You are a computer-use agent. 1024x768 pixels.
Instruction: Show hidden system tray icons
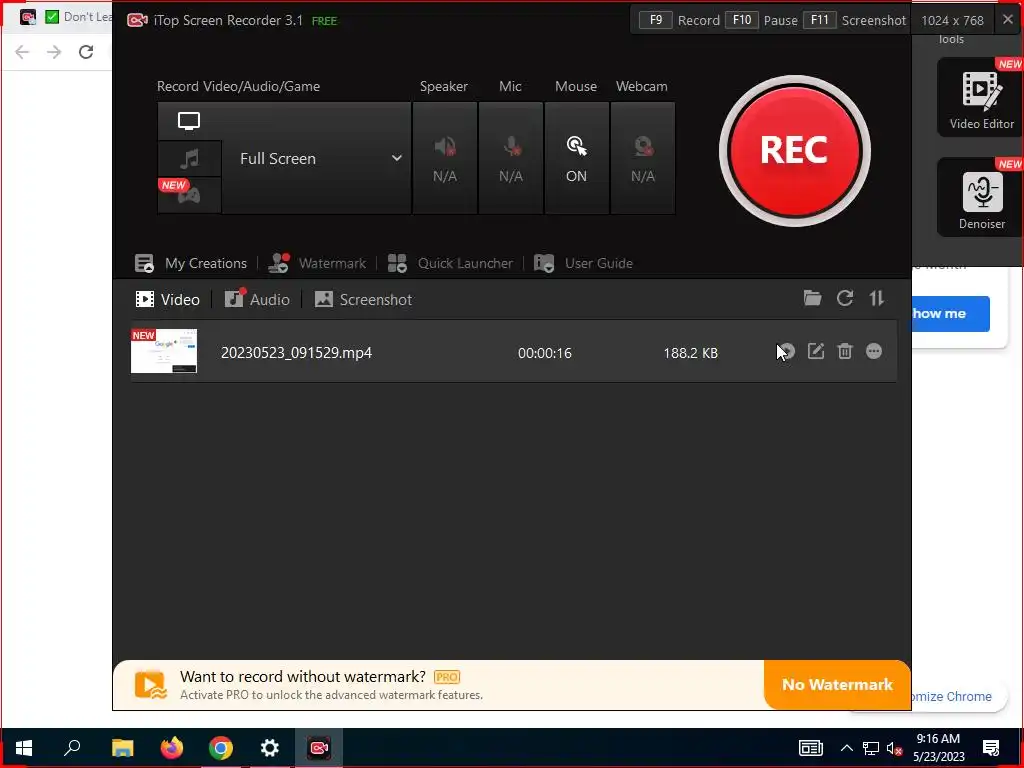(x=846, y=748)
